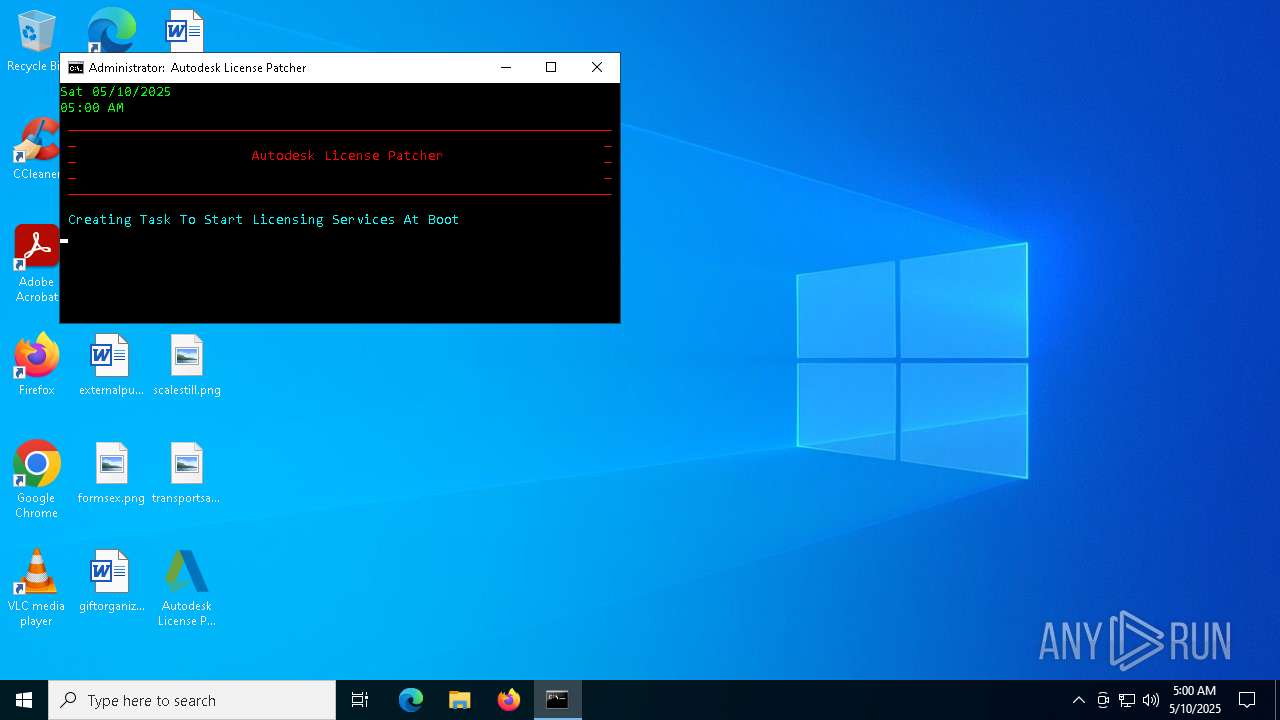Select the Autodesk License Patcher desktop icon
1280x720 pixels.
pyautogui.click(x=186, y=588)
